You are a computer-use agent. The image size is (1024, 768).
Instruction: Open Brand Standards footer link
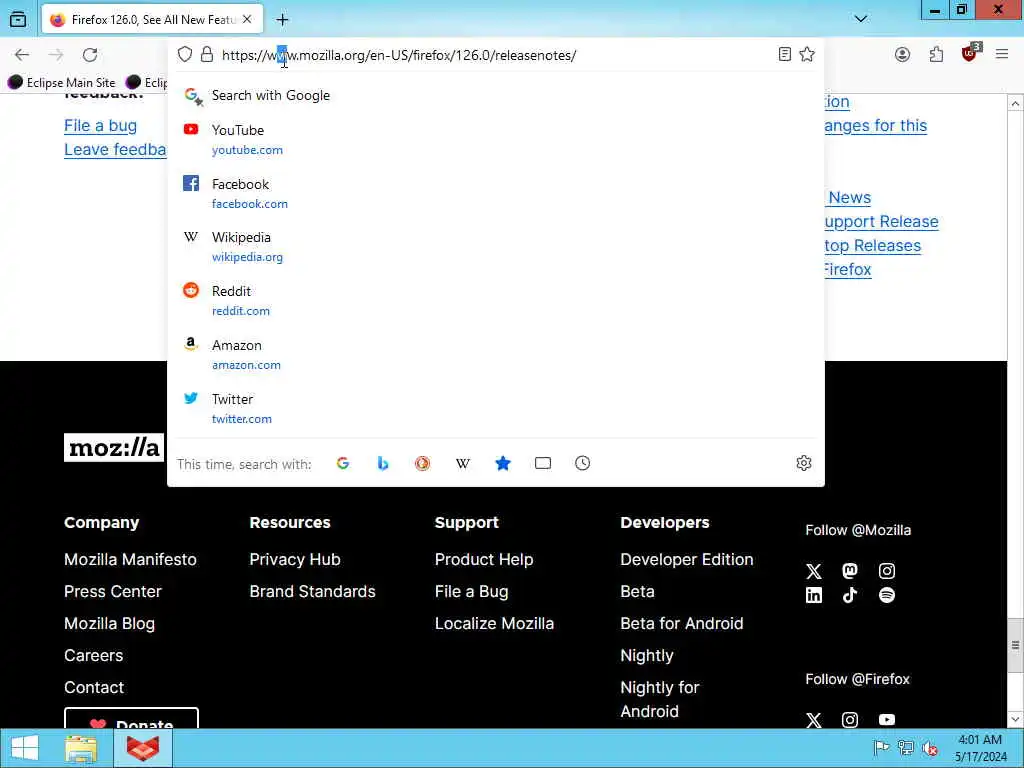(312, 591)
